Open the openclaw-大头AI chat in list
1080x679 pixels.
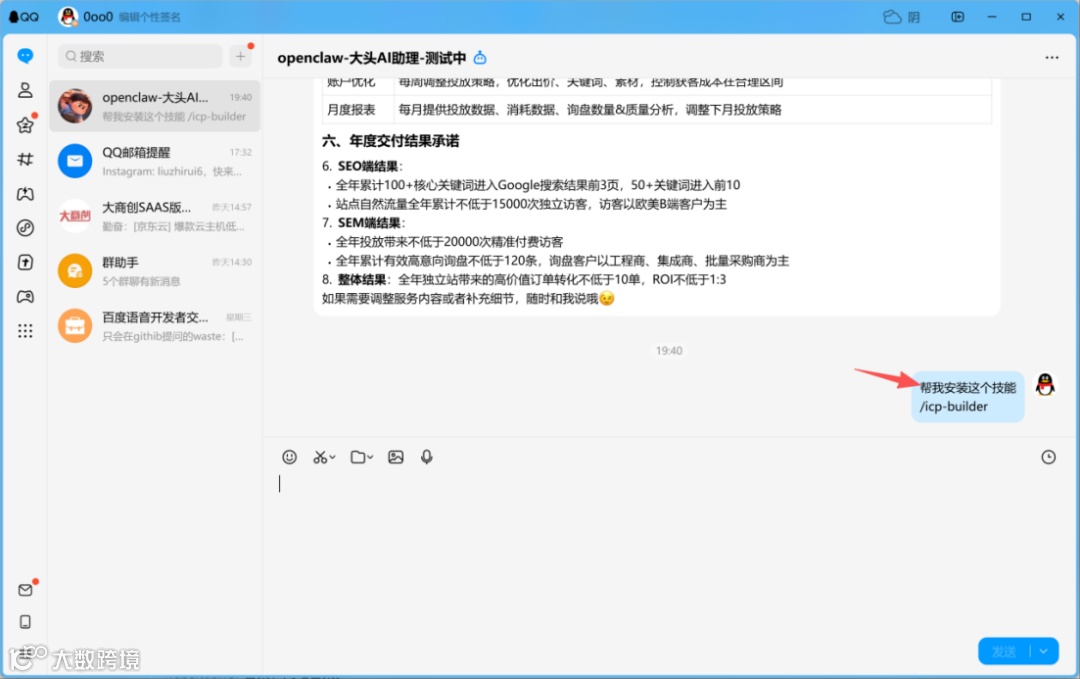155,106
